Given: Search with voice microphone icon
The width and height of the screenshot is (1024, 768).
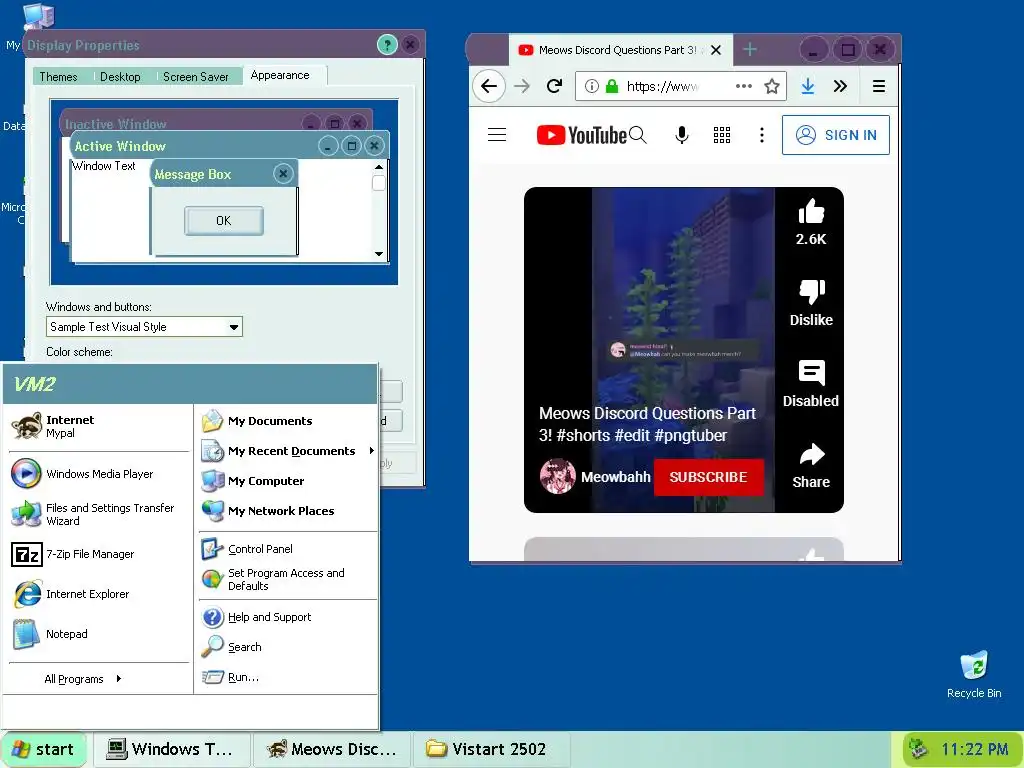Looking at the screenshot, I should pyautogui.click(x=682, y=135).
